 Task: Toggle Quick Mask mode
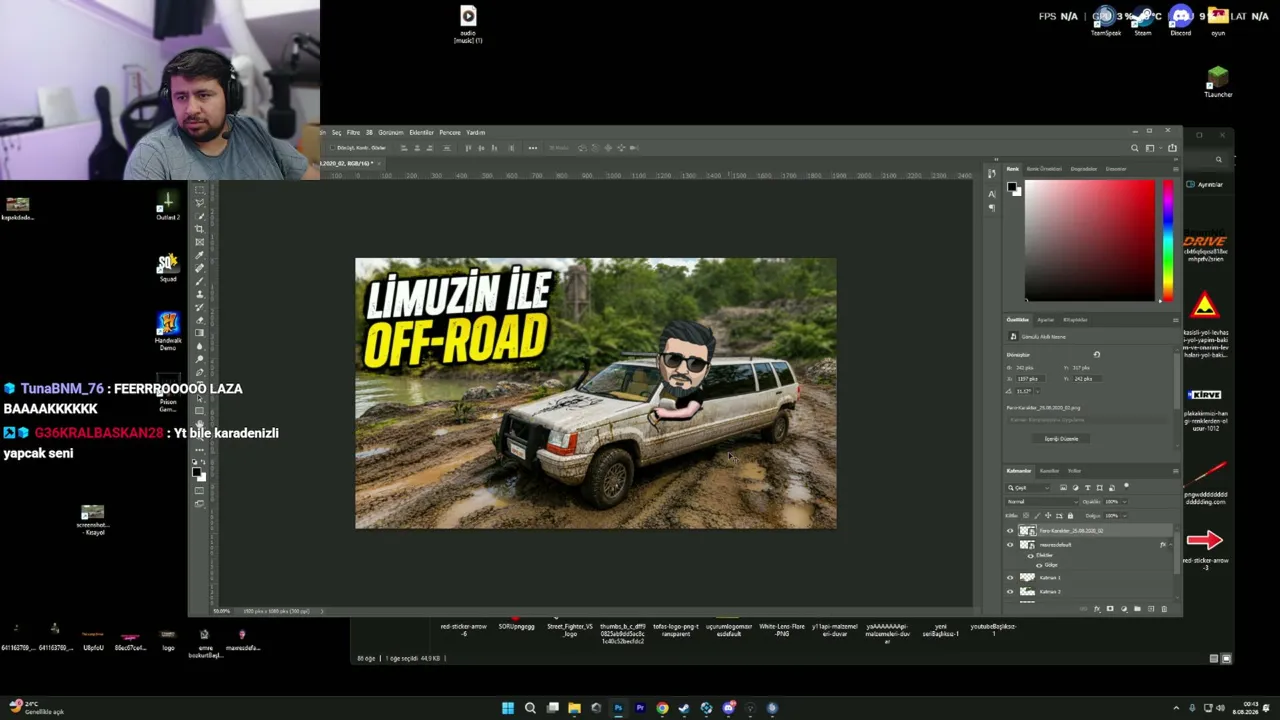coord(200,490)
